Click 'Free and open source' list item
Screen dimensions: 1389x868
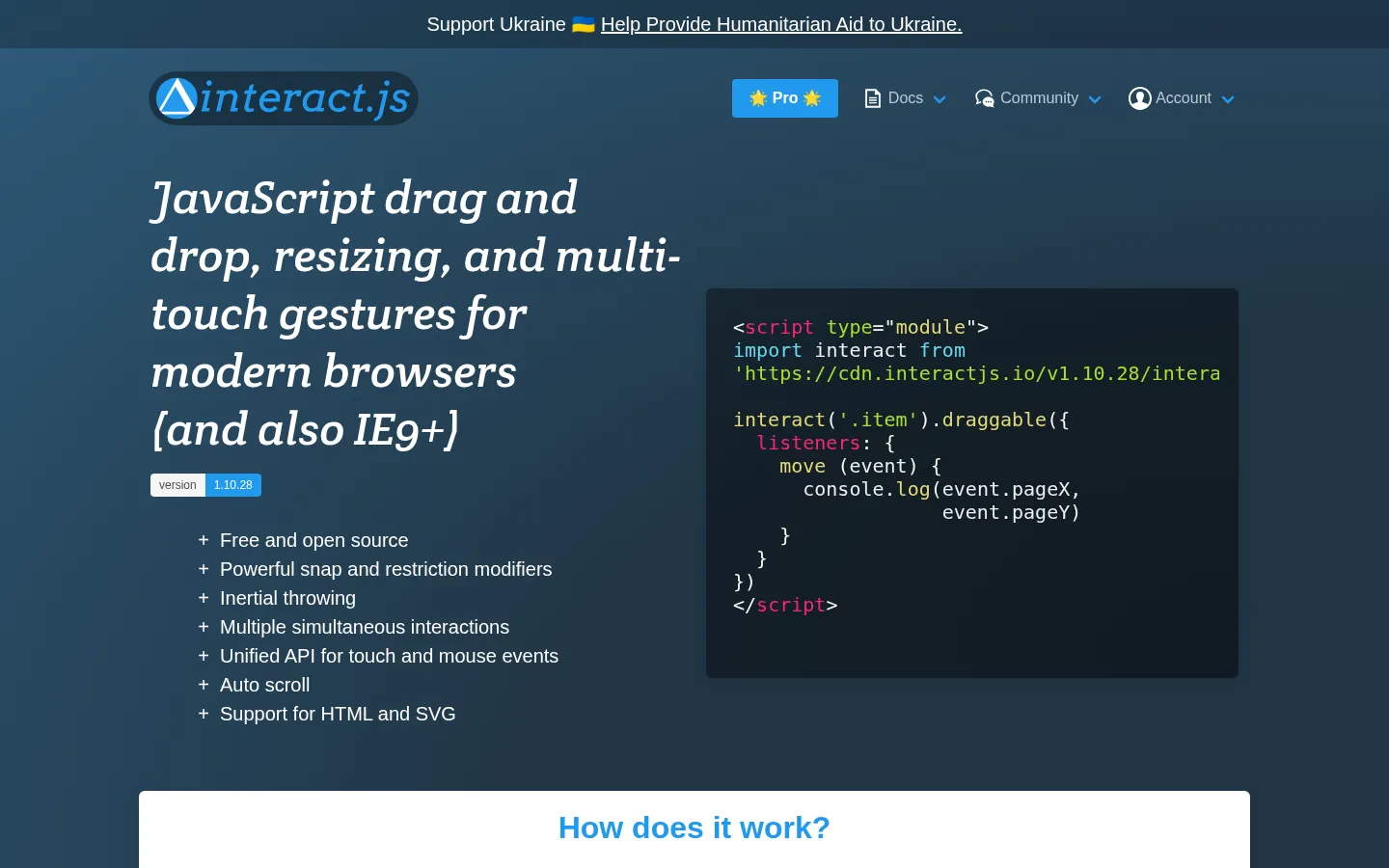pyautogui.click(x=314, y=540)
